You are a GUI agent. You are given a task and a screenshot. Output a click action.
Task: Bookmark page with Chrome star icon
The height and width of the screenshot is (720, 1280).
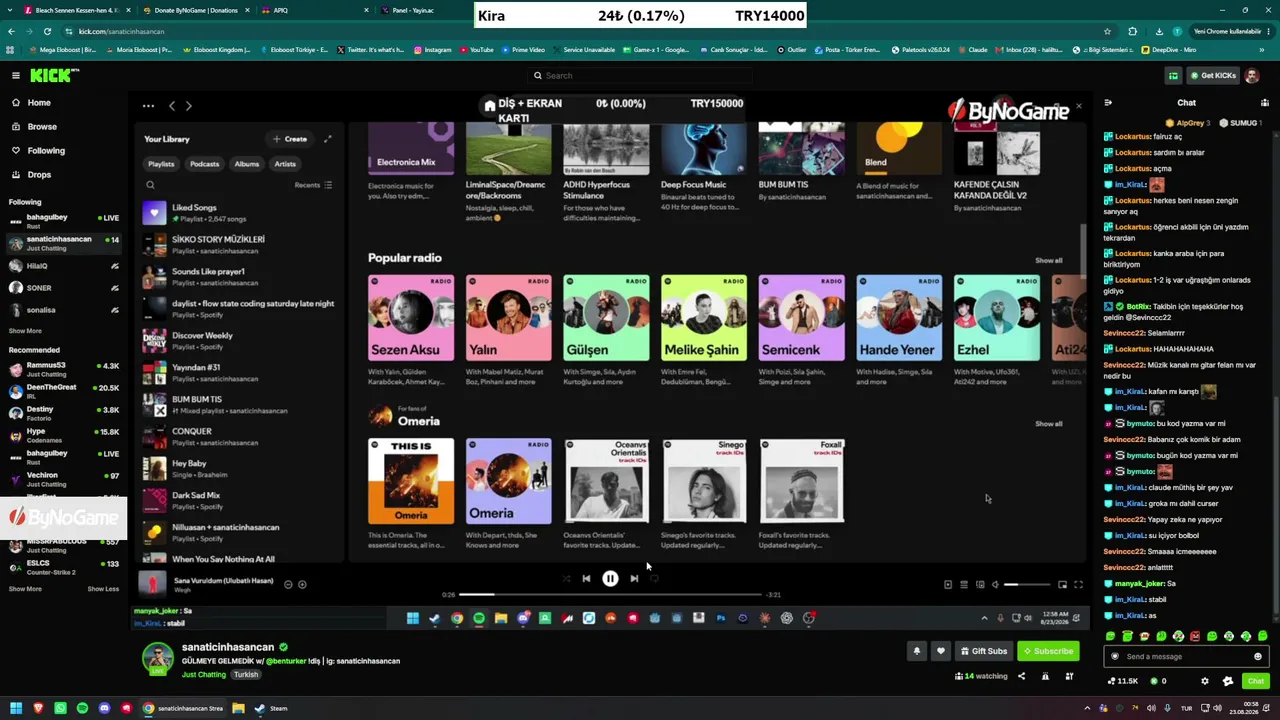point(1107,31)
